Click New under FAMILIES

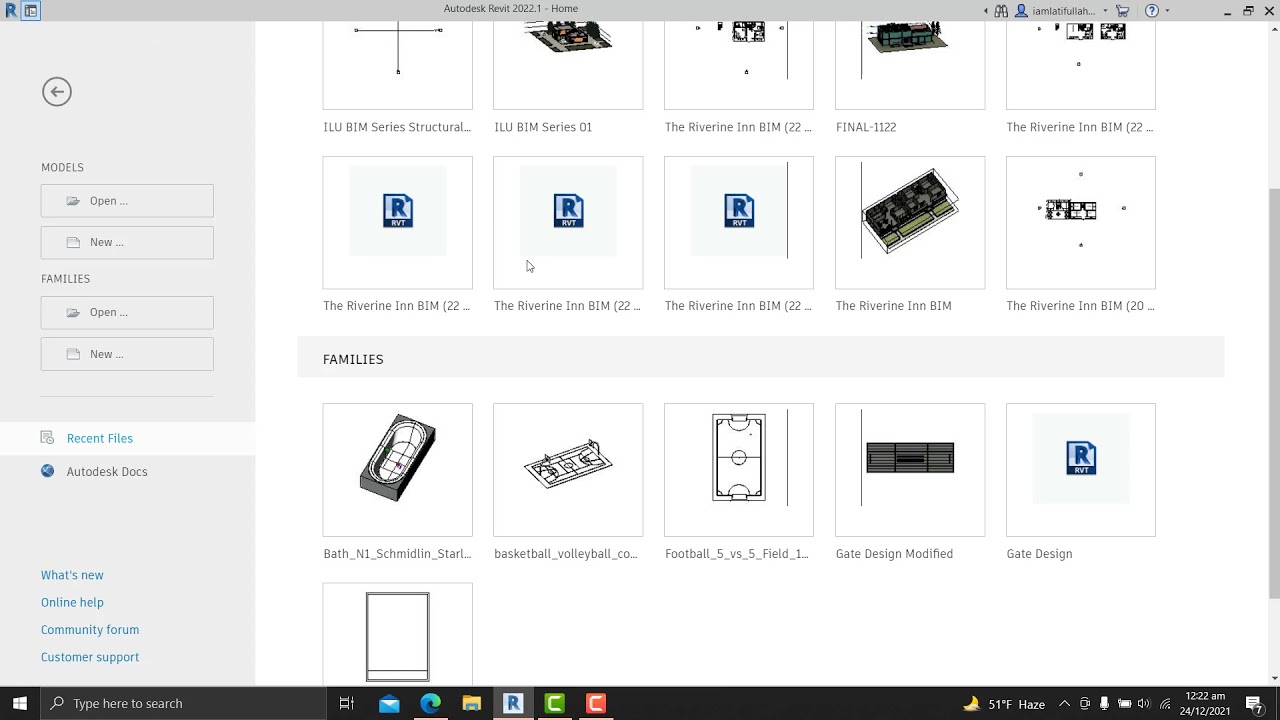[x=127, y=354]
